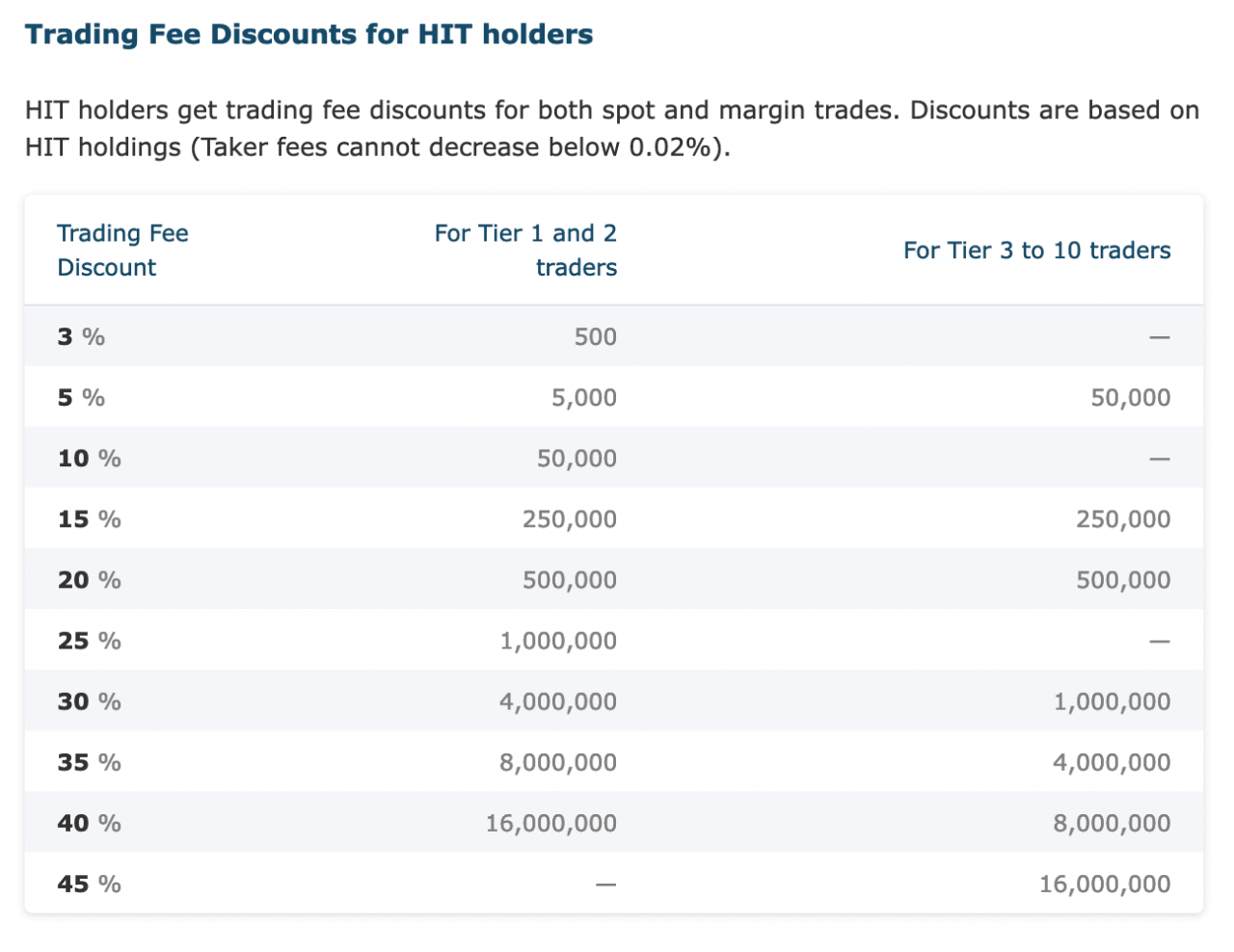Image resolution: width=1234 pixels, height=952 pixels.
Task: Click the "10 %" discount row label
Action: (x=89, y=458)
